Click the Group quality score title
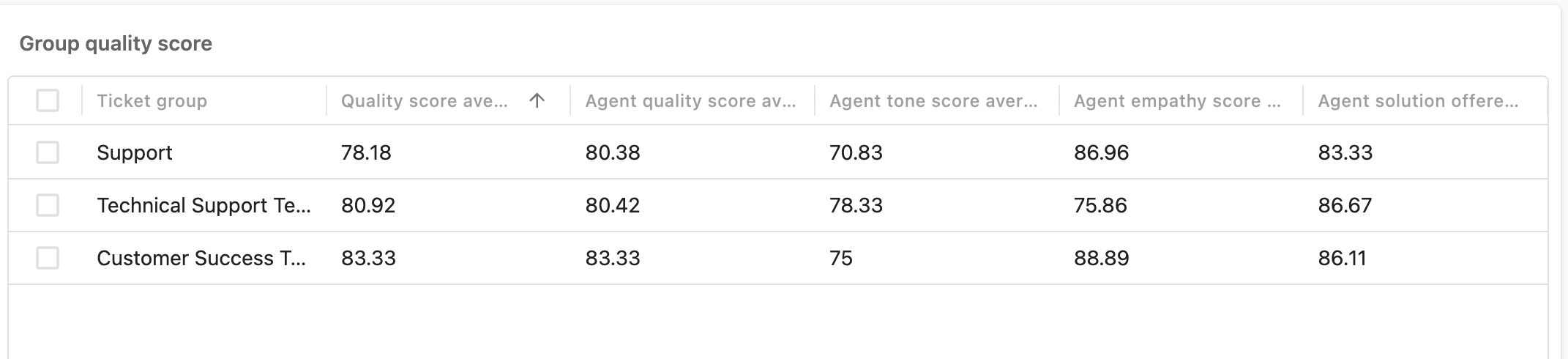Screen dimensions: 1568x359 (x=116, y=43)
